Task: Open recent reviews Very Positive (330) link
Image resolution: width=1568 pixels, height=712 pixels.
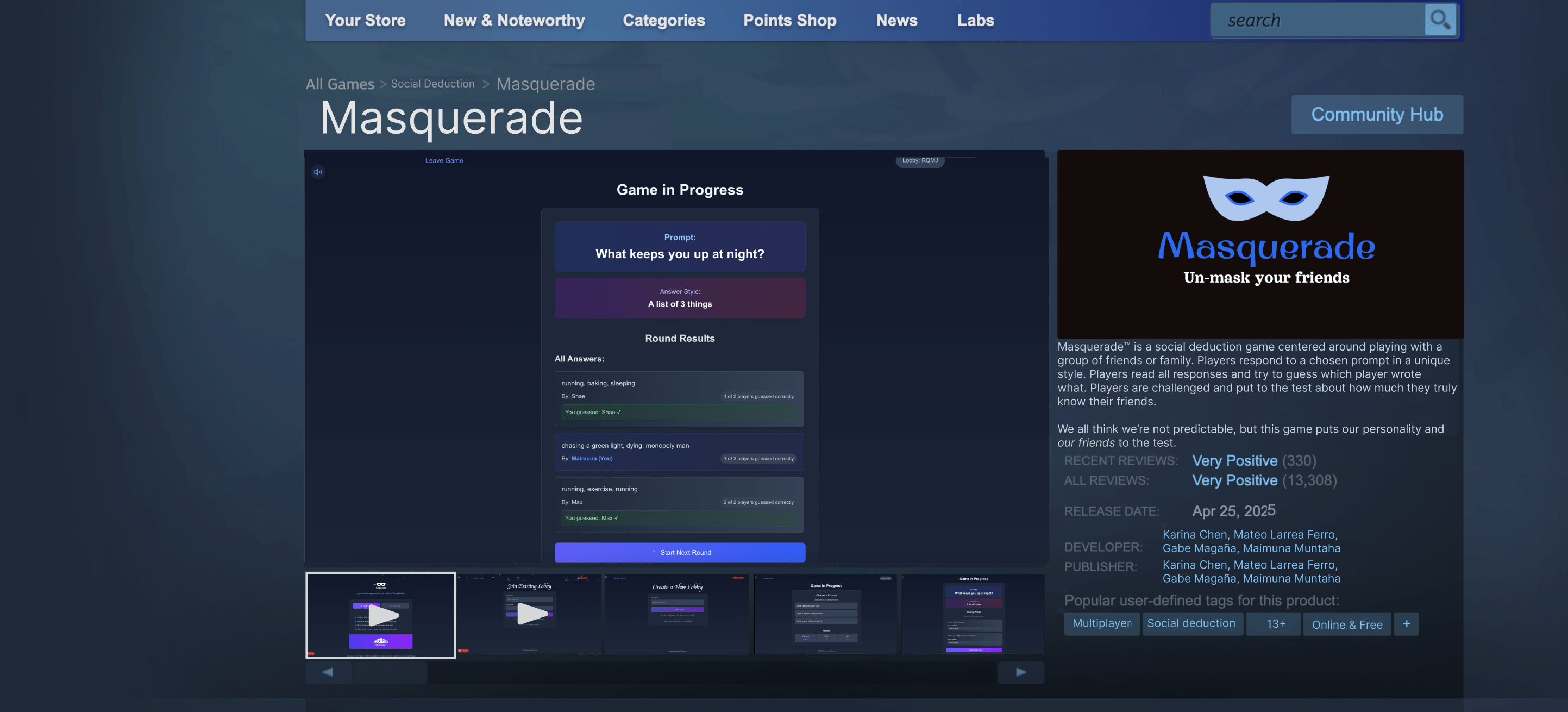Action: (x=1254, y=461)
